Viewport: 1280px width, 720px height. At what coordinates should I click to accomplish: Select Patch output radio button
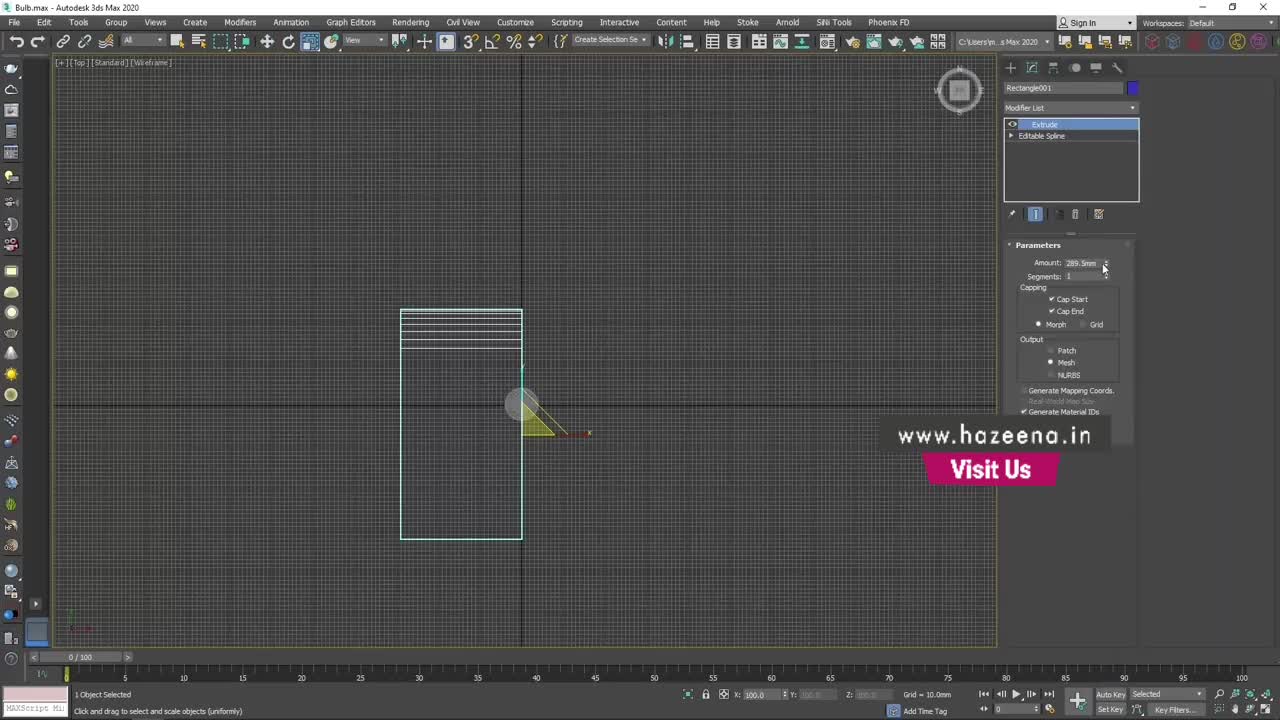(1050, 351)
